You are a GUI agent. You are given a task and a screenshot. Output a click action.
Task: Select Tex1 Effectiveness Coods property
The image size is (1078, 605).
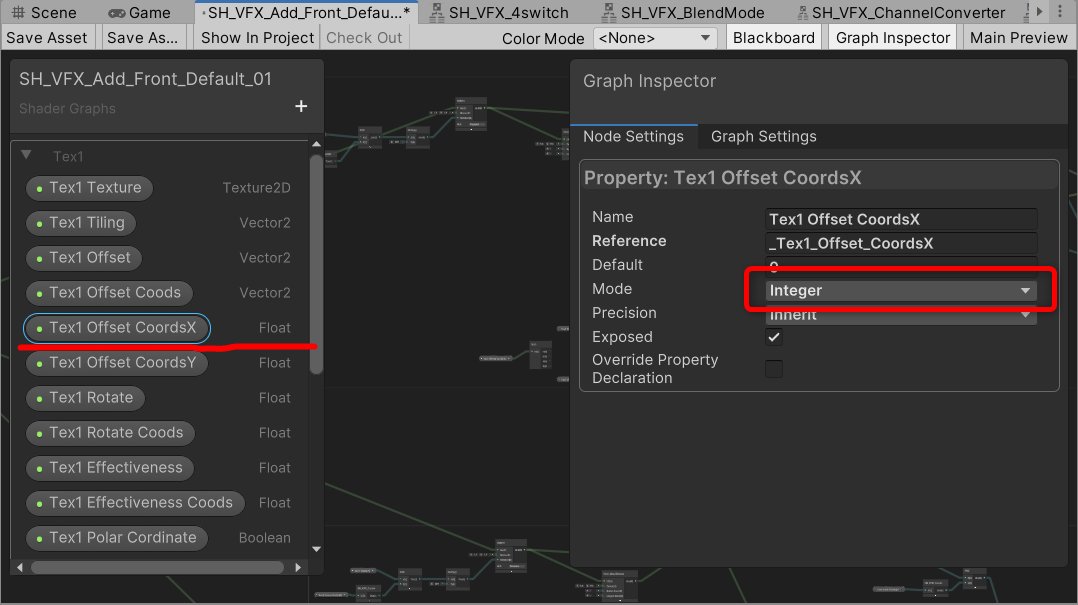pos(135,503)
